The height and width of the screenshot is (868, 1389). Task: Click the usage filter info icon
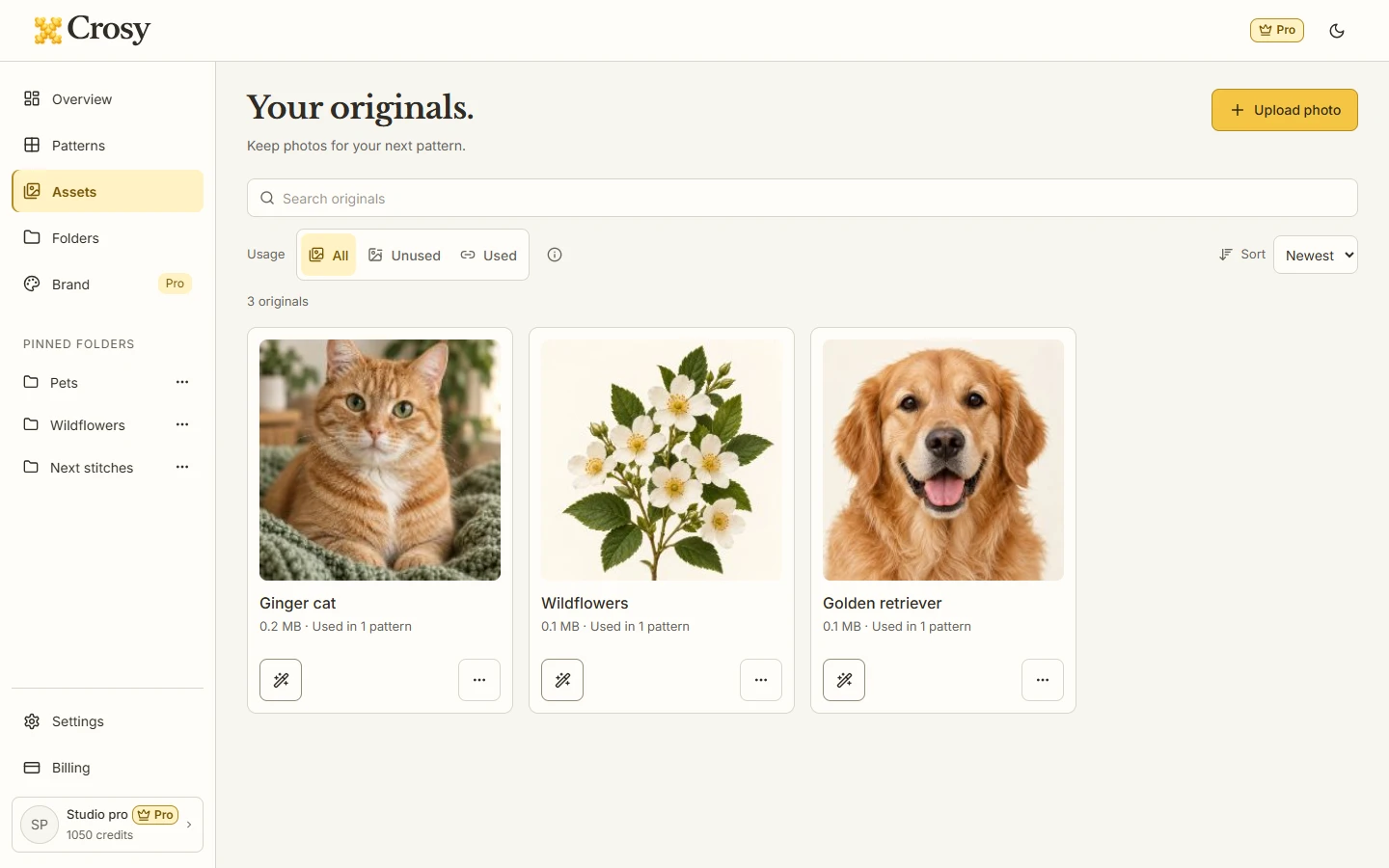(x=555, y=255)
